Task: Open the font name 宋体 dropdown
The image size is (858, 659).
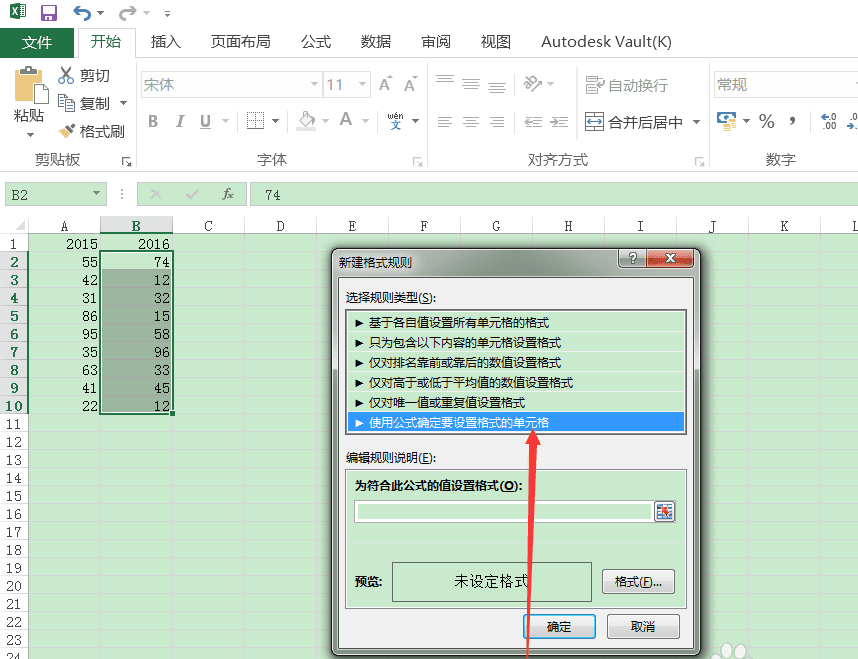Action: tap(314, 84)
